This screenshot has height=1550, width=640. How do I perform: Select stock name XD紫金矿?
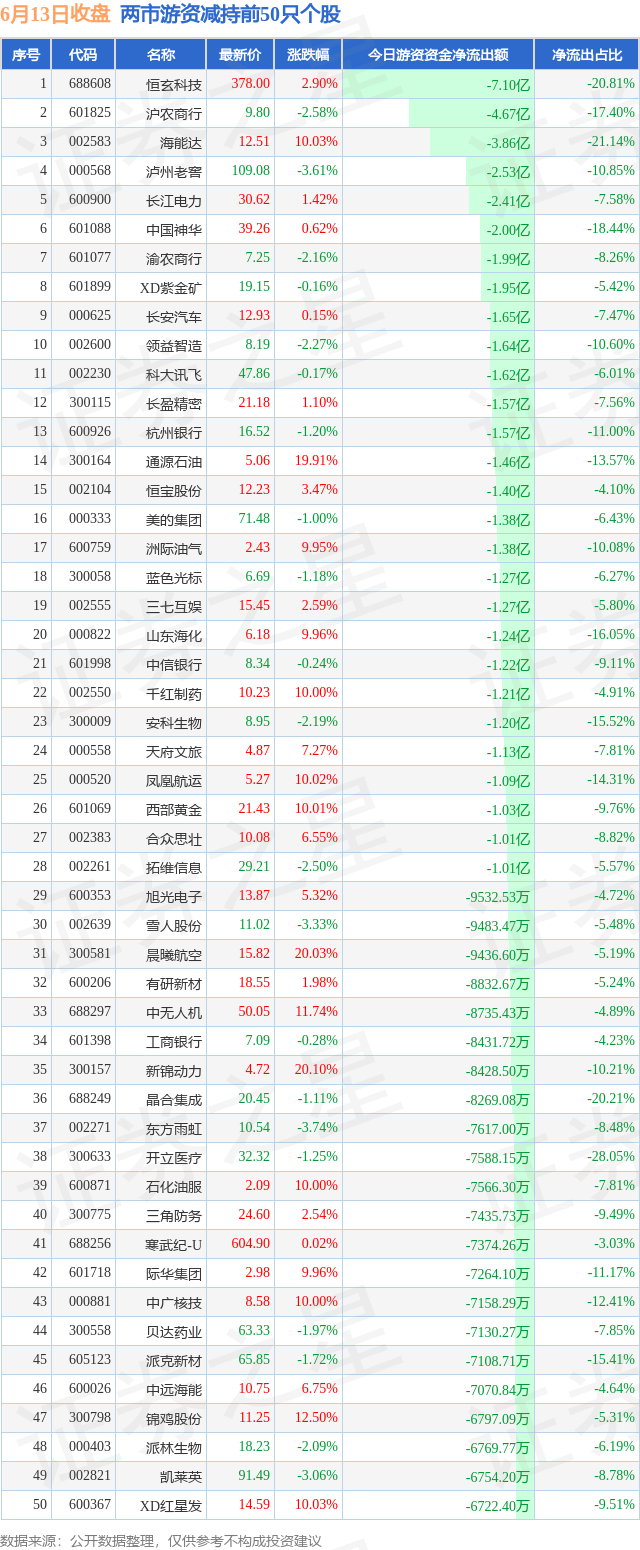point(173,287)
